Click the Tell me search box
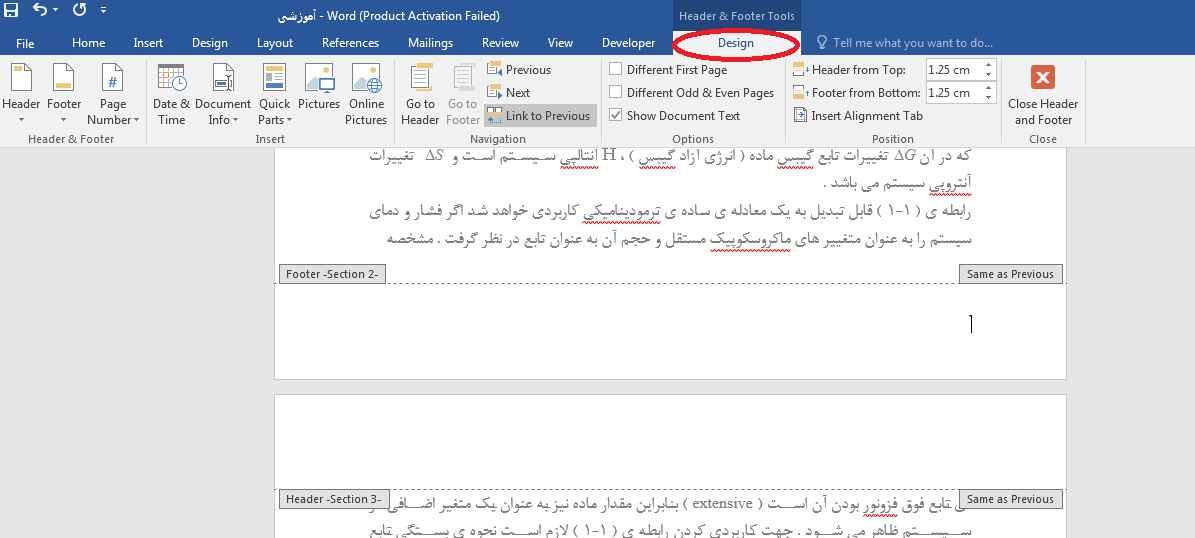The width and height of the screenshot is (1195, 538). pos(912,43)
